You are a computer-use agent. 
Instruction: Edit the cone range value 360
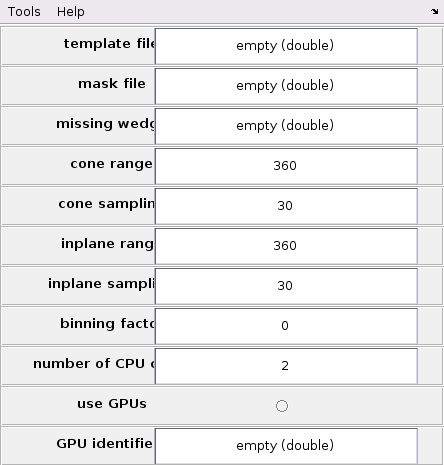(286, 166)
